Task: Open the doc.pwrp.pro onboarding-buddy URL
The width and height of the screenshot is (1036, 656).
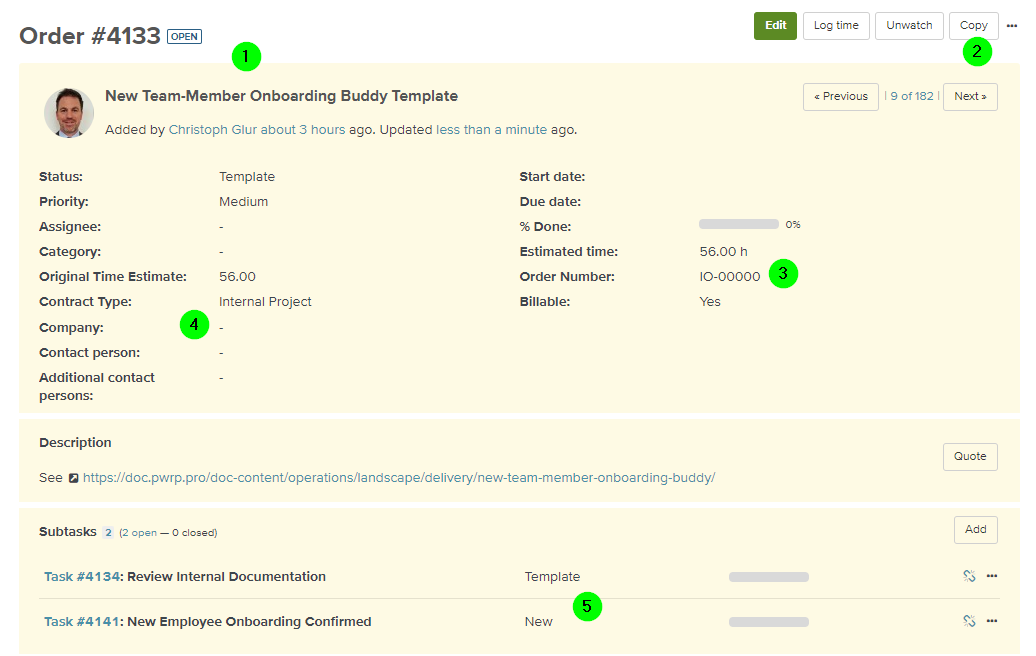Action: pyautogui.click(x=399, y=478)
